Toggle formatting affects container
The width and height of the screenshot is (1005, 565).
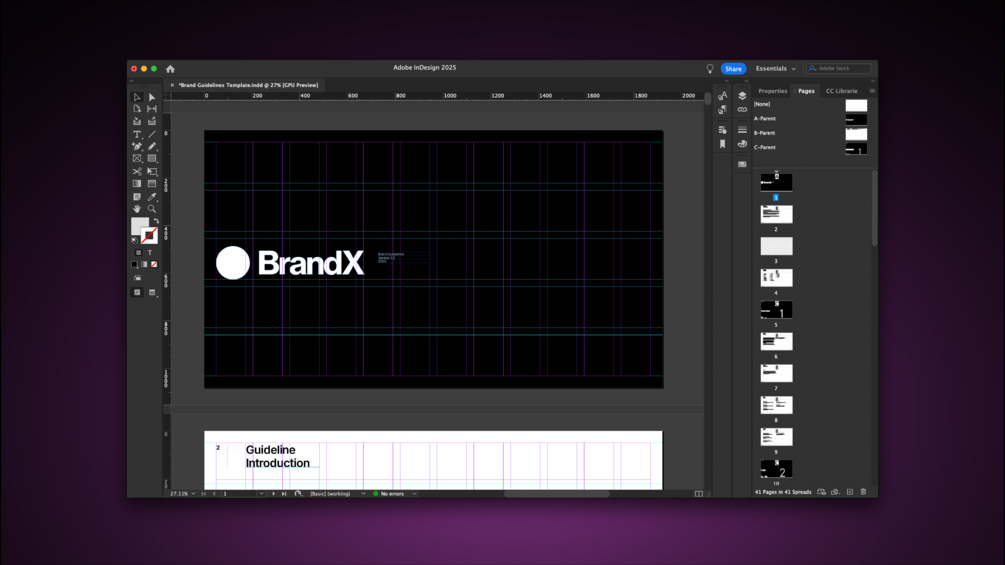click(138, 252)
